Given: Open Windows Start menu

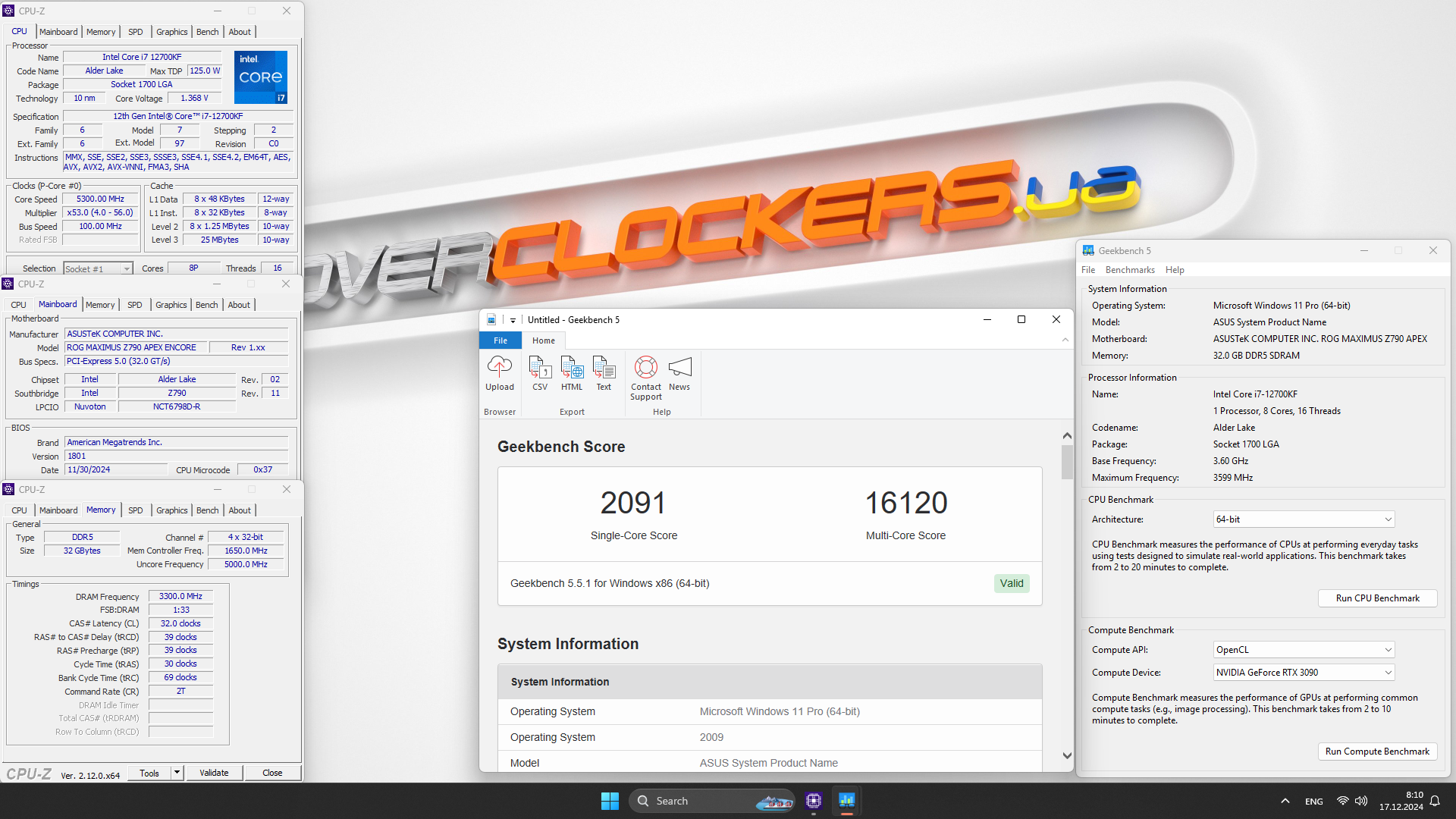Looking at the screenshot, I should point(610,801).
